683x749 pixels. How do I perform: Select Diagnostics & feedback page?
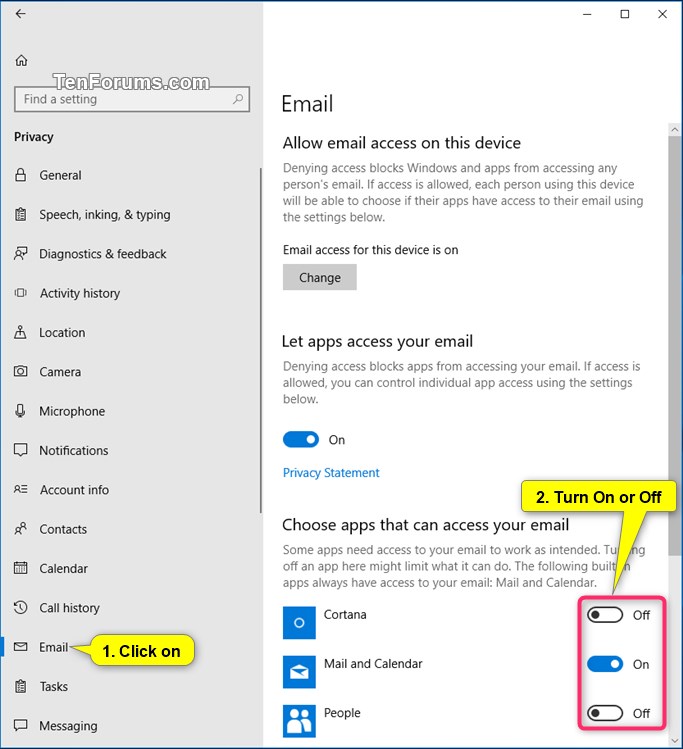(x=103, y=254)
